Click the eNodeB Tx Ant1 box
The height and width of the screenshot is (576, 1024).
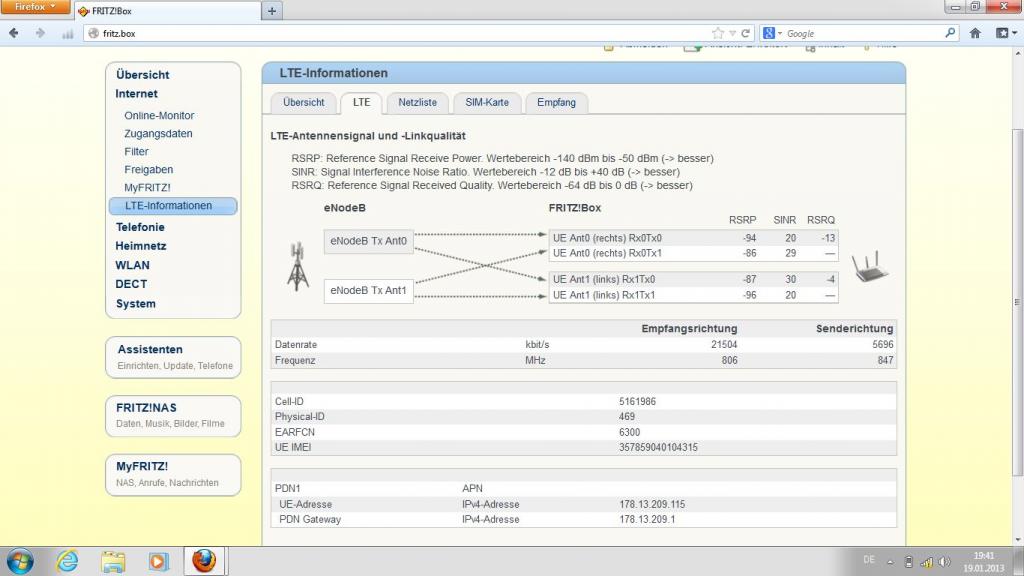pyautogui.click(x=368, y=291)
